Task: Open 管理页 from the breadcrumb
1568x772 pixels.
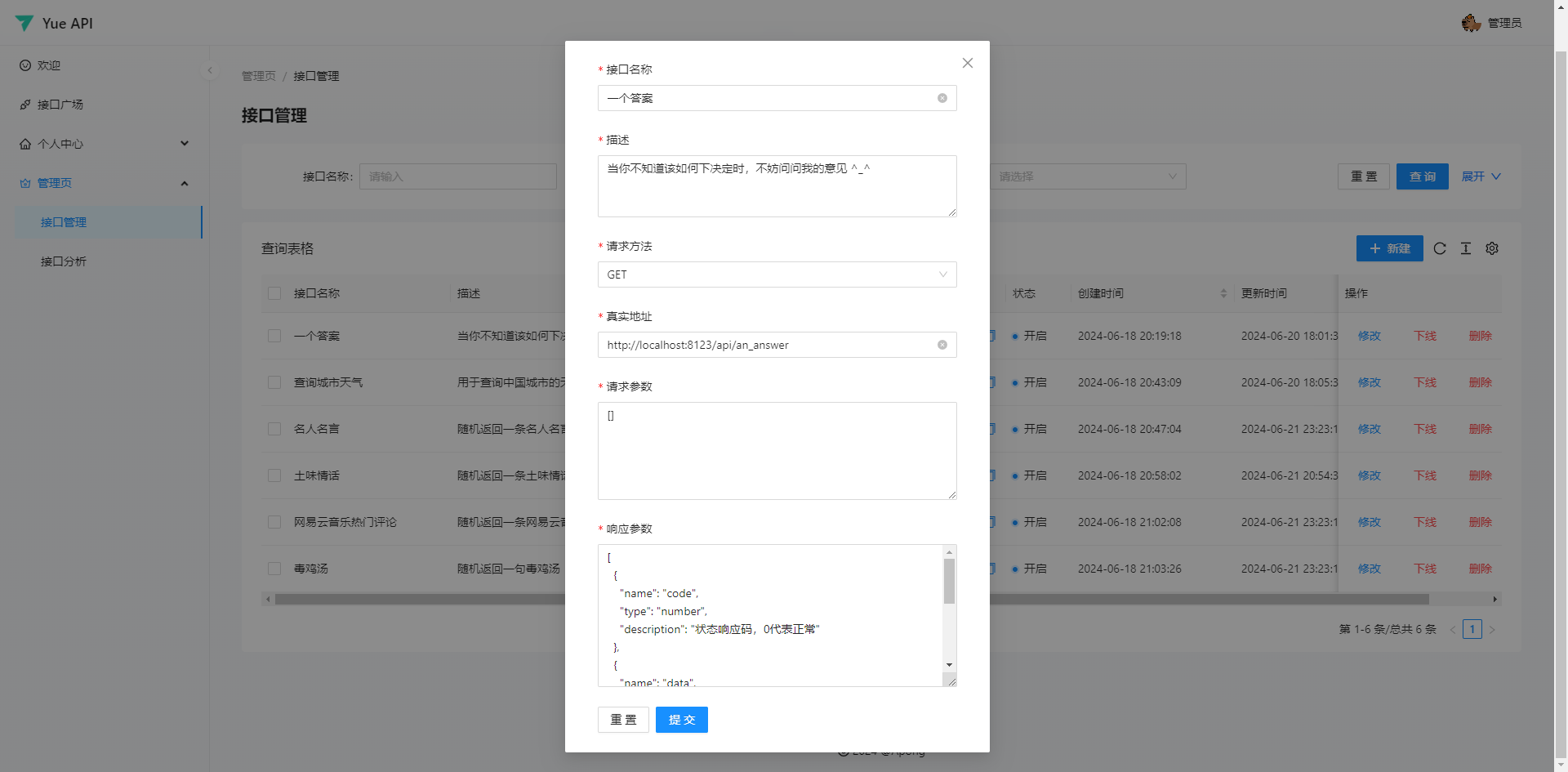Action: pos(258,75)
